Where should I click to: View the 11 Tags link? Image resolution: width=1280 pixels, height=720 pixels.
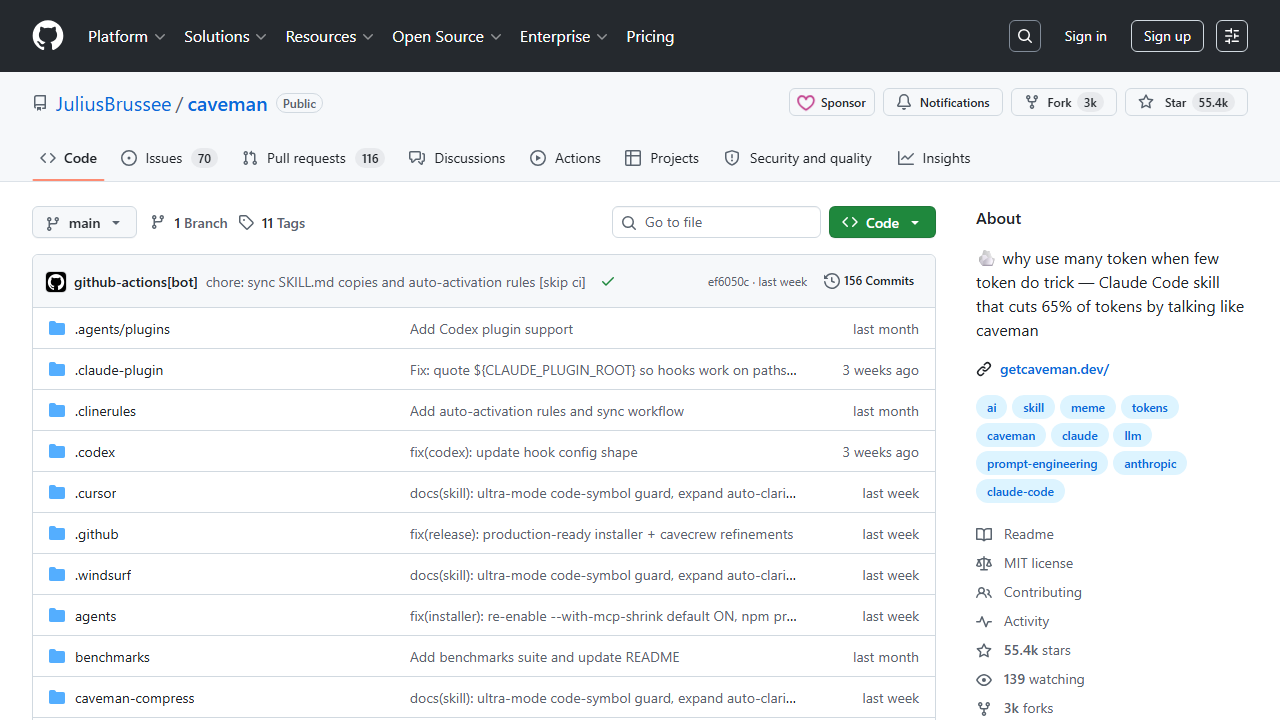click(x=272, y=223)
